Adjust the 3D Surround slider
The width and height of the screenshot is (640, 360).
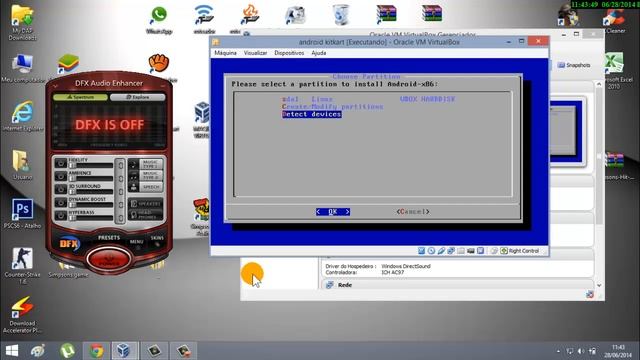click(91, 192)
